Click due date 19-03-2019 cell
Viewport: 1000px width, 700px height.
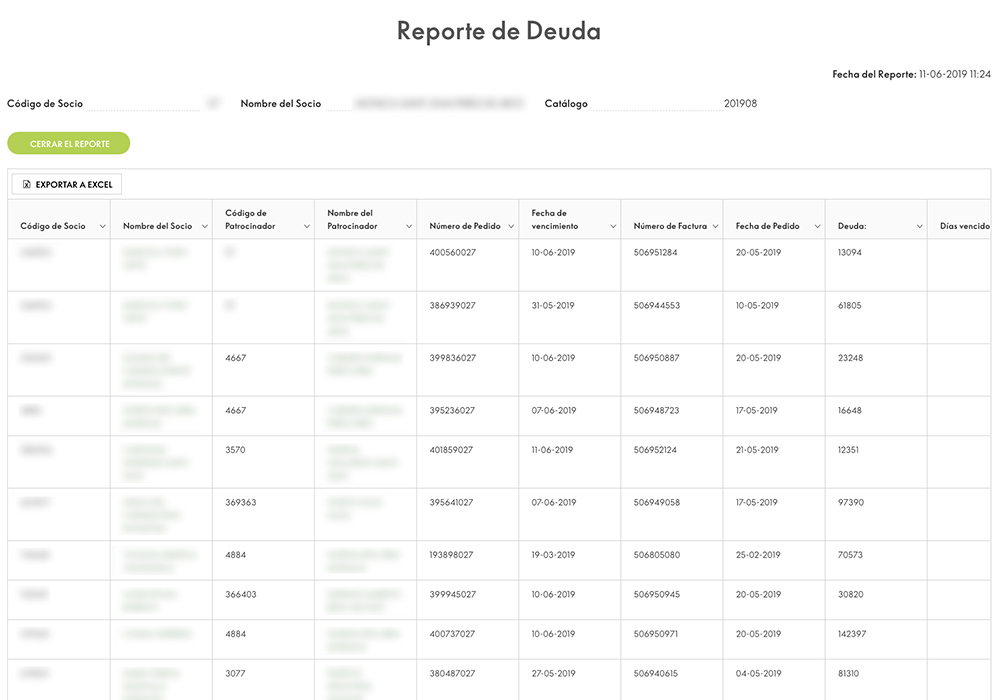tap(554, 555)
